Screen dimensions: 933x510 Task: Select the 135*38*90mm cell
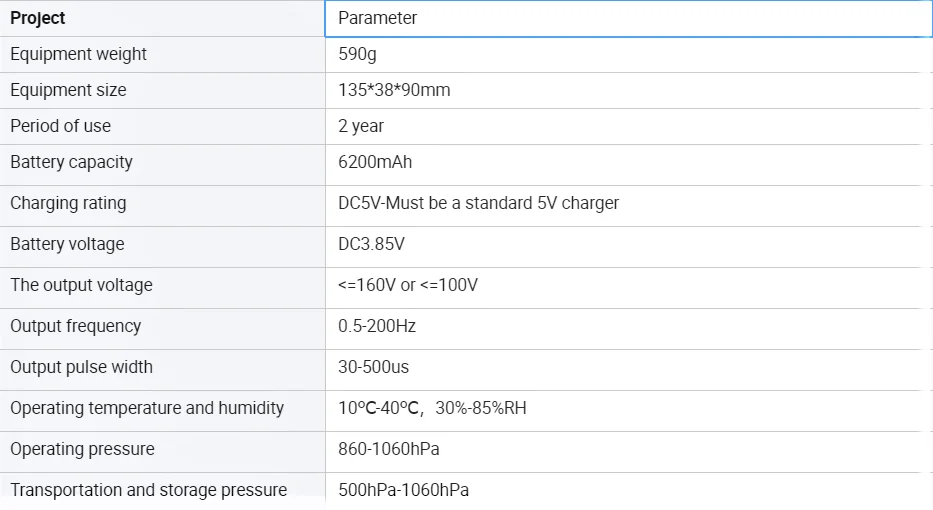628,90
